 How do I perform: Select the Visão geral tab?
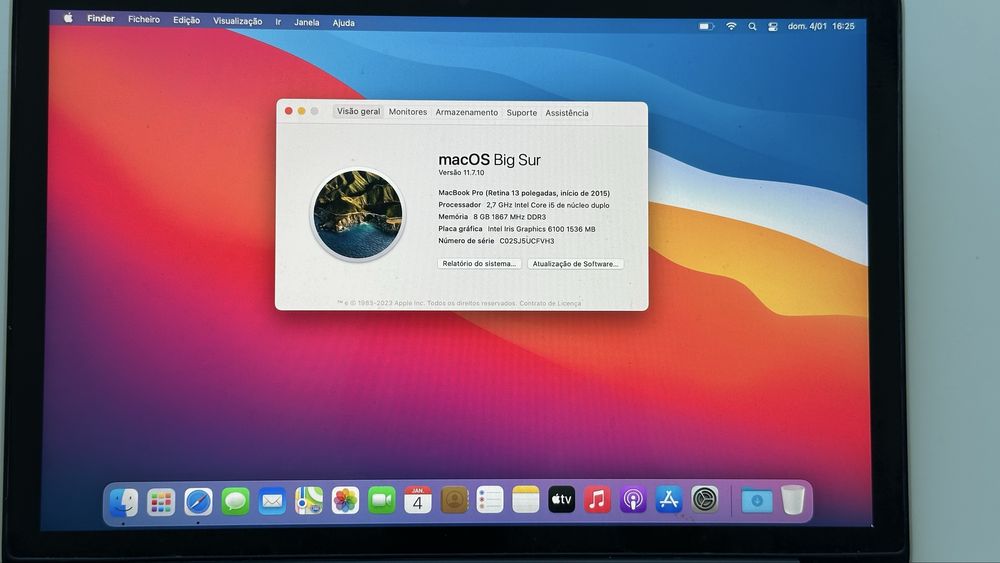358,112
